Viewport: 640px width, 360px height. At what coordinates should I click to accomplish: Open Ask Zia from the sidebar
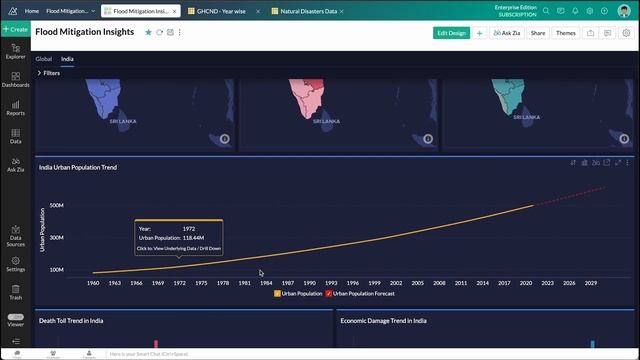pos(16,164)
